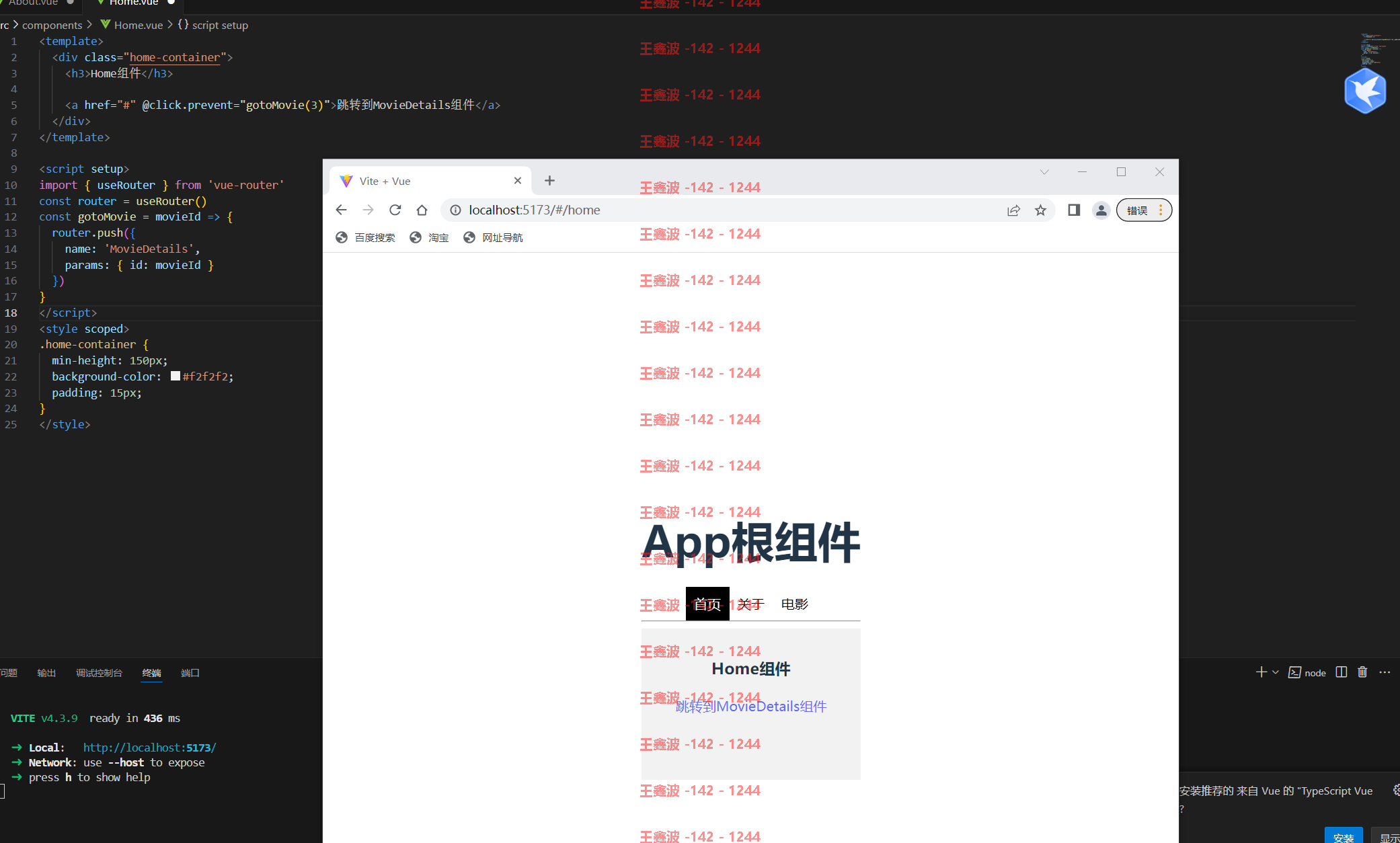Close the Vite + Vue tab
The width and height of the screenshot is (1400, 843).
(518, 181)
